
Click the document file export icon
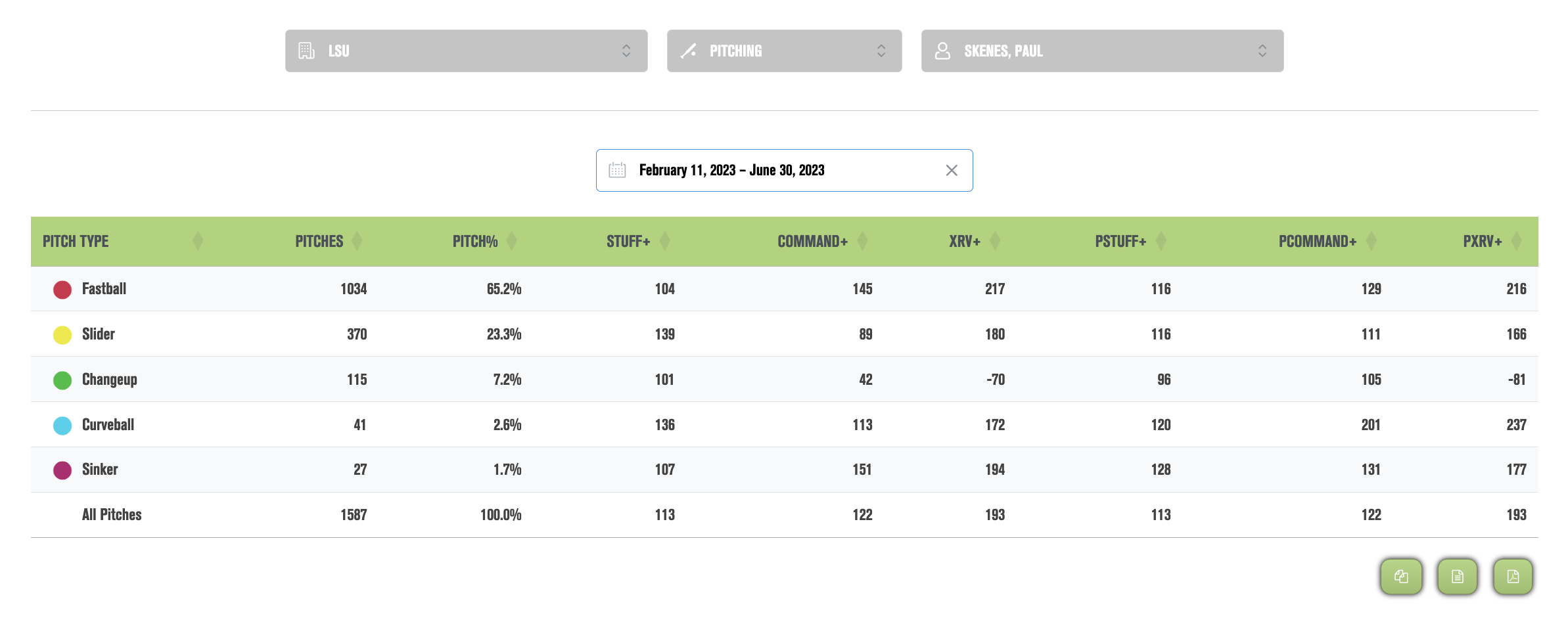(1458, 577)
